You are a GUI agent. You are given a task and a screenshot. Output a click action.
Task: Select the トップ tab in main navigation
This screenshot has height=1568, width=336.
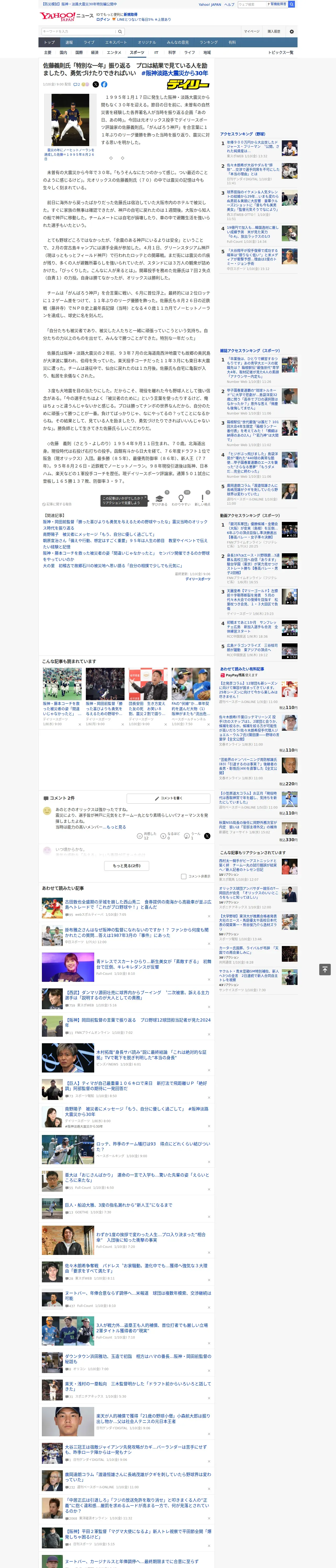49,43
